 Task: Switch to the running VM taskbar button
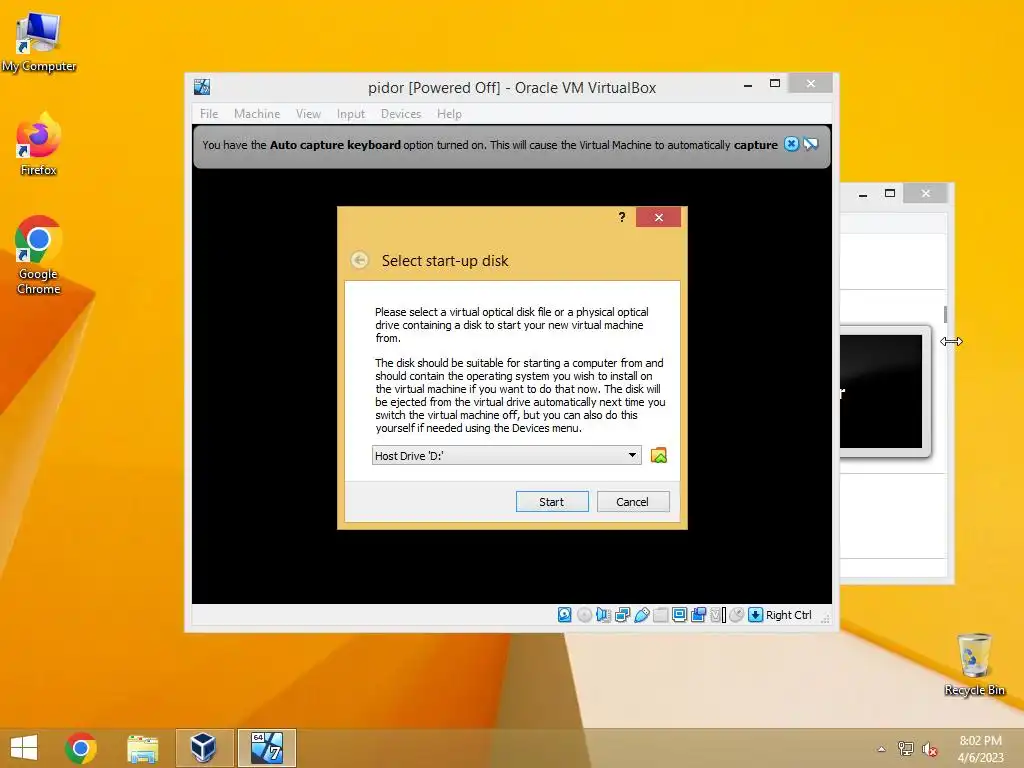(266, 748)
